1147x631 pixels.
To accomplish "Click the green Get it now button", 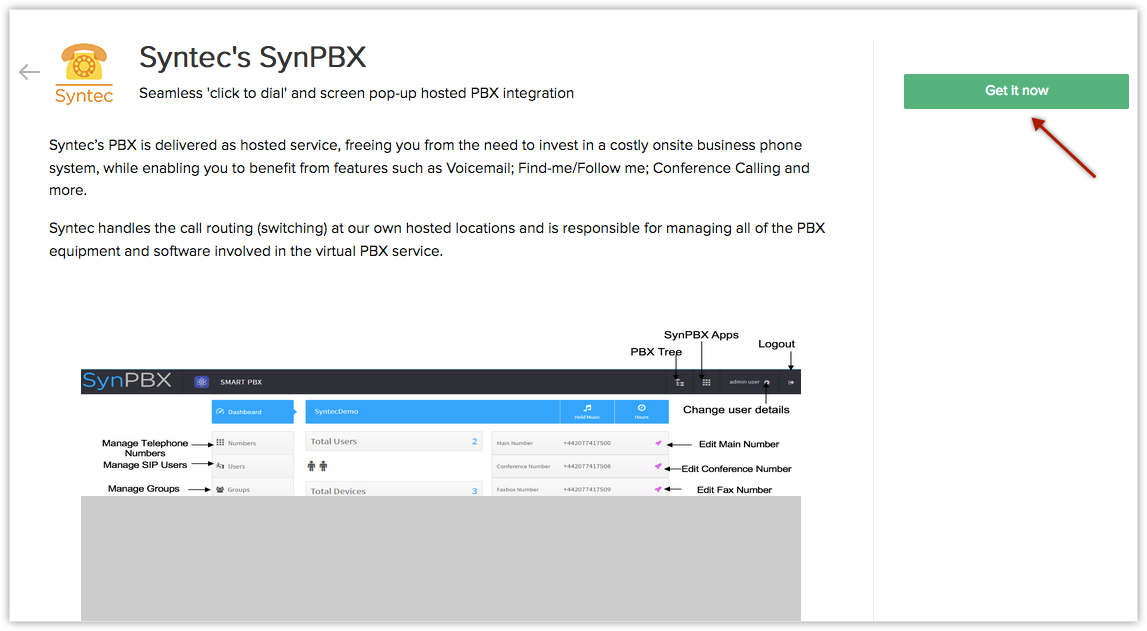I will click(x=1016, y=91).
